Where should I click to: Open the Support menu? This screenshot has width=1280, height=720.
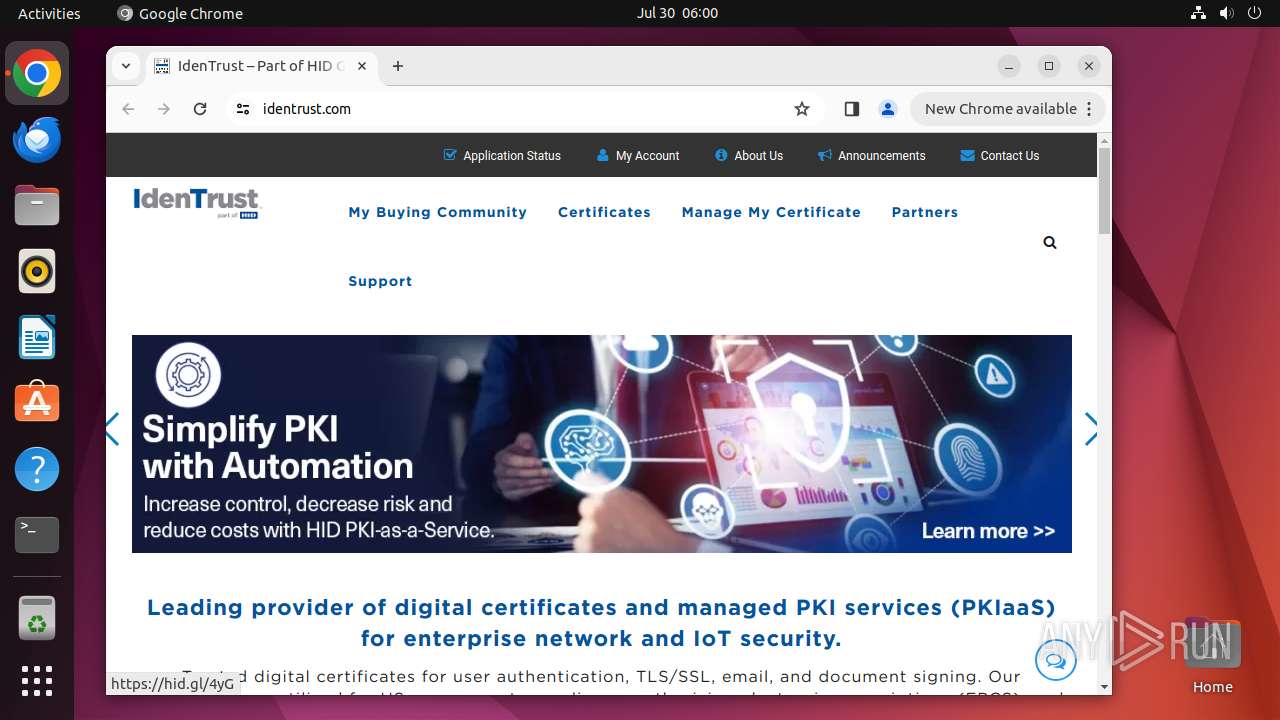point(380,281)
